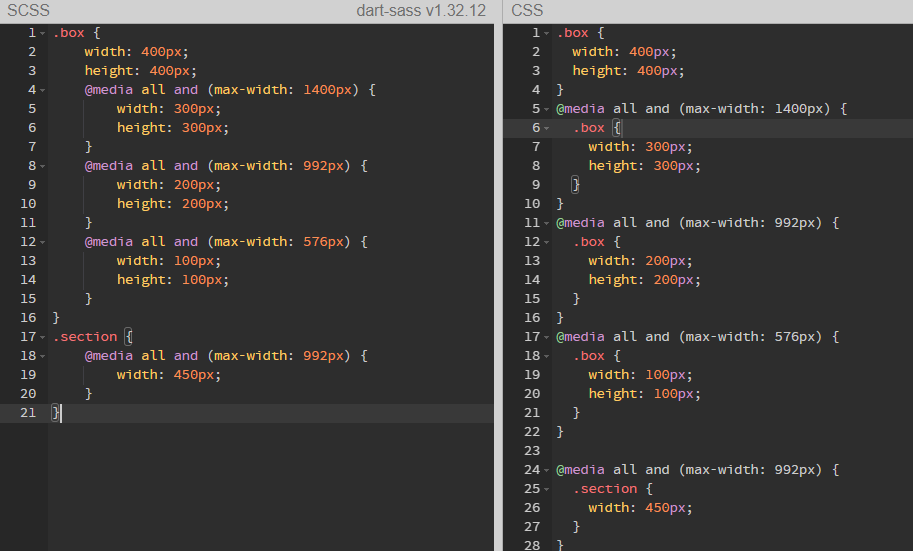The height and width of the screenshot is (551, 913).
Task: Click SCSS gutter line number 16
Action: [28, 318]
